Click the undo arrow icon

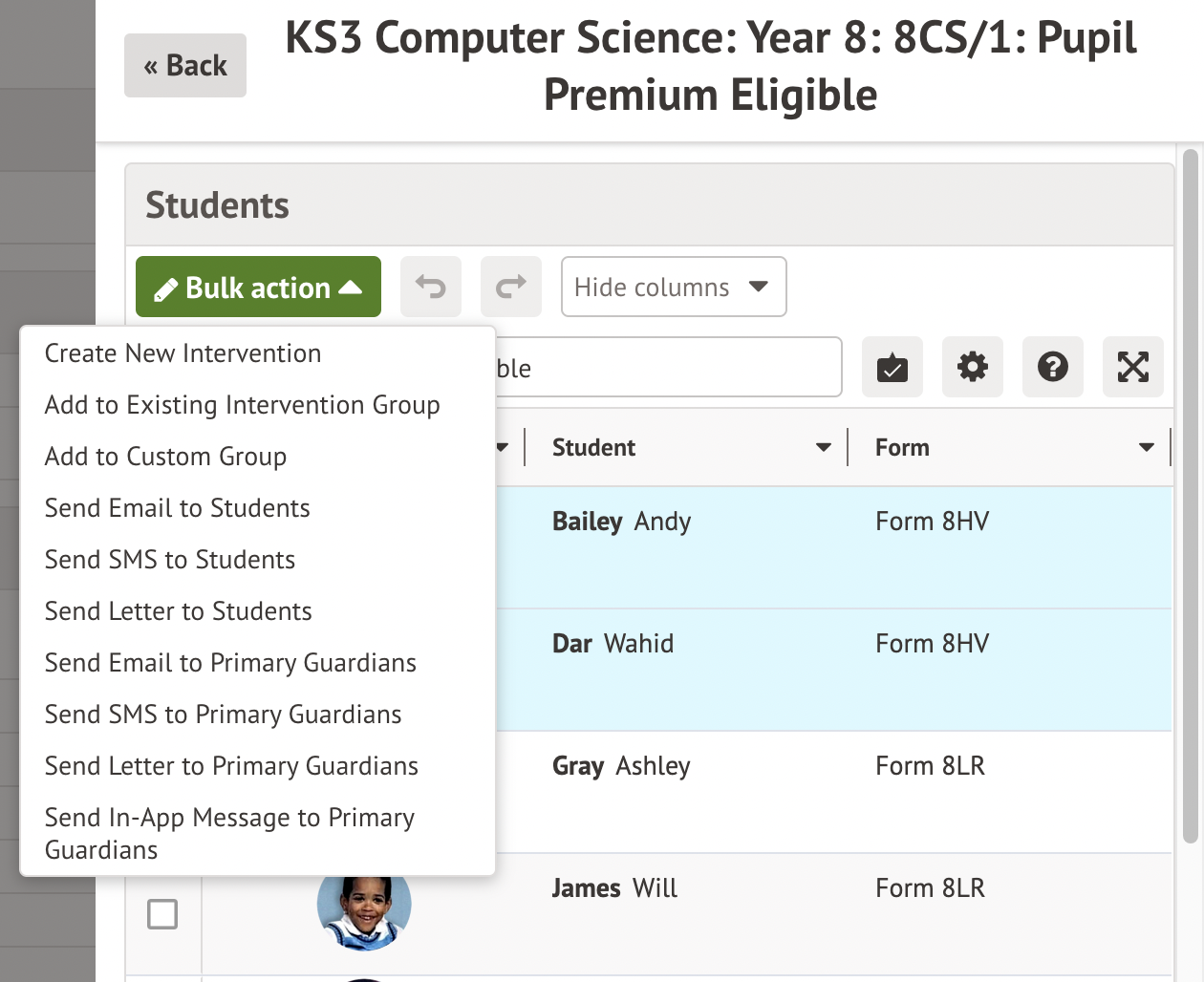pyautogui.click(x=431, y=287)
